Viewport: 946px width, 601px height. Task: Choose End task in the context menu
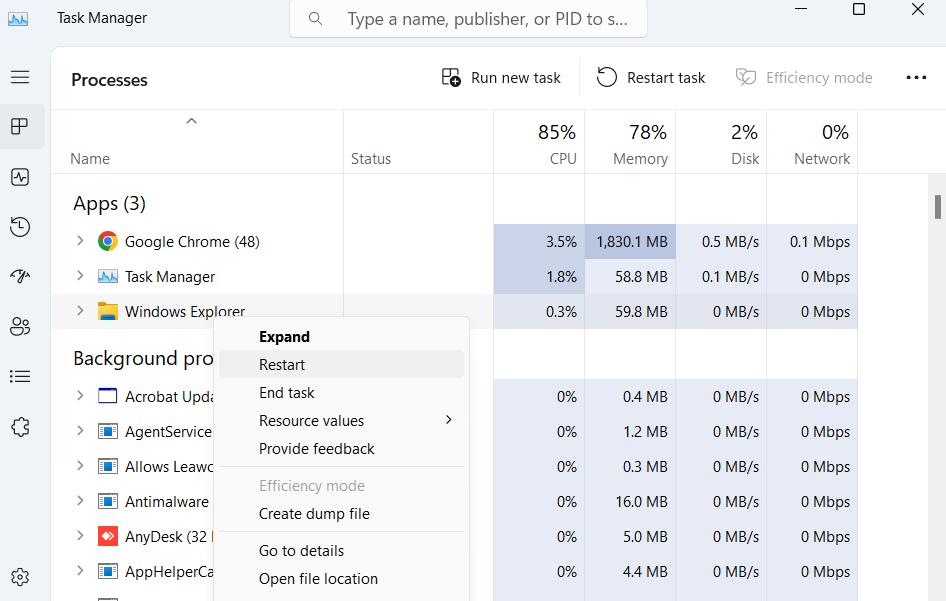click(x=341, y=393)
